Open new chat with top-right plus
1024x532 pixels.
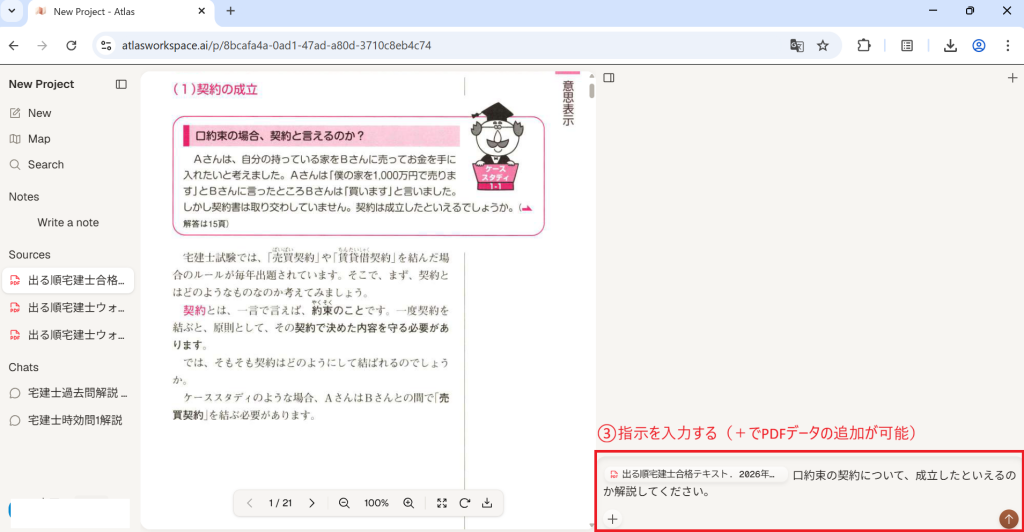tap(1012, 77)
